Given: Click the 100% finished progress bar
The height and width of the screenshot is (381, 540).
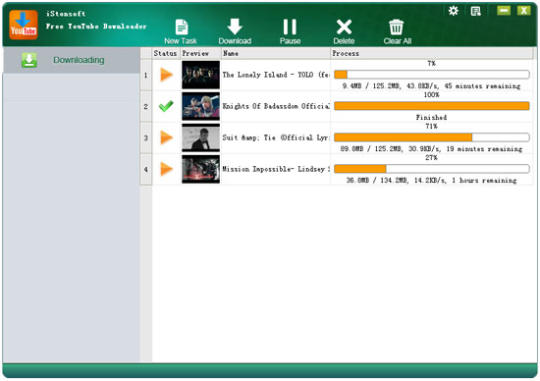Looking at the screenshot, I should pos(432,106).
